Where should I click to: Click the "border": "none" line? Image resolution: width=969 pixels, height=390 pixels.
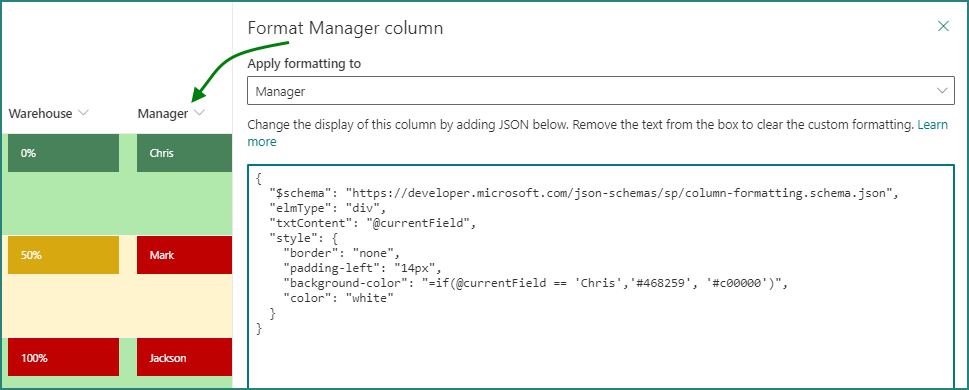[342, 253]
